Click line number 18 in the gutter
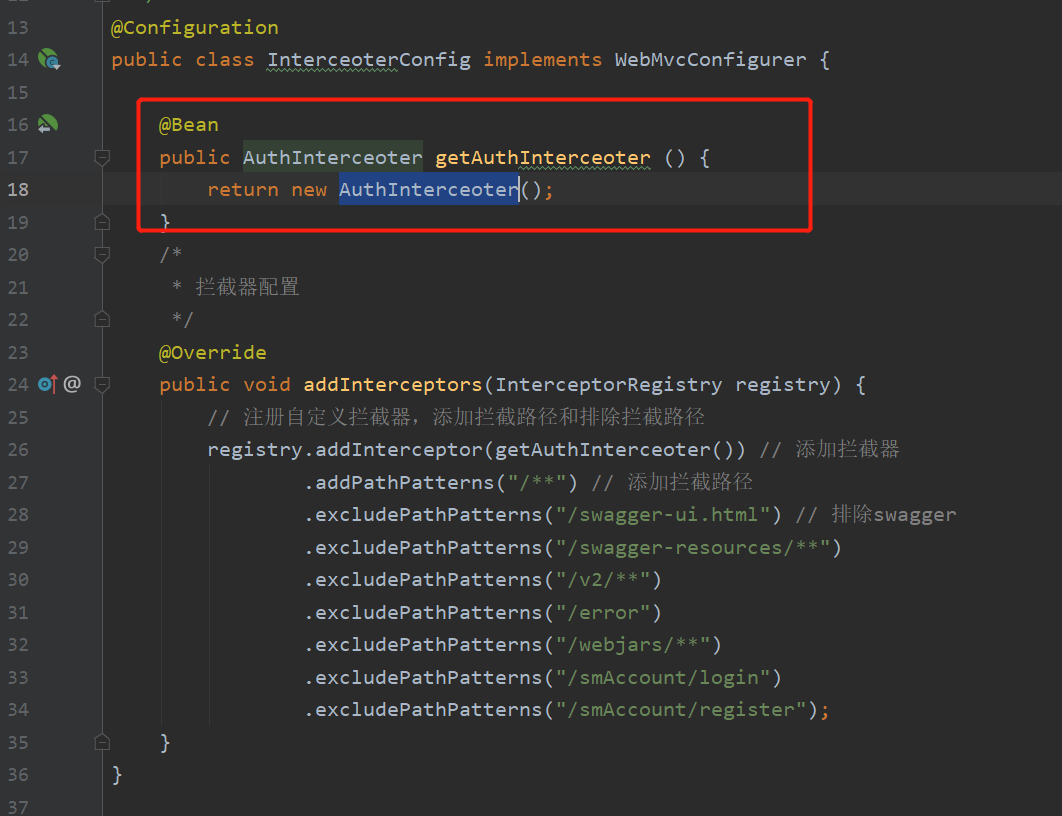The width and height of the screenshot is (1062, 816). [x=18, y=190]
